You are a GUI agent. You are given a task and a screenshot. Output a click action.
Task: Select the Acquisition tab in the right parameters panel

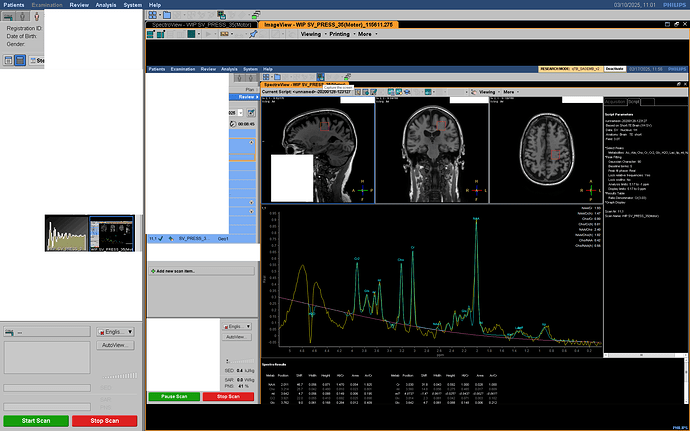coord(615,102)
